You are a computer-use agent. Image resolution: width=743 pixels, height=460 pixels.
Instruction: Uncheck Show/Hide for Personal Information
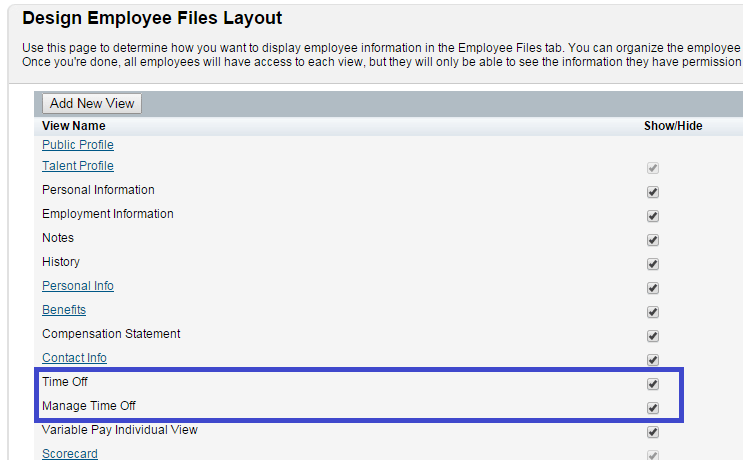click(x=653, y=192)
